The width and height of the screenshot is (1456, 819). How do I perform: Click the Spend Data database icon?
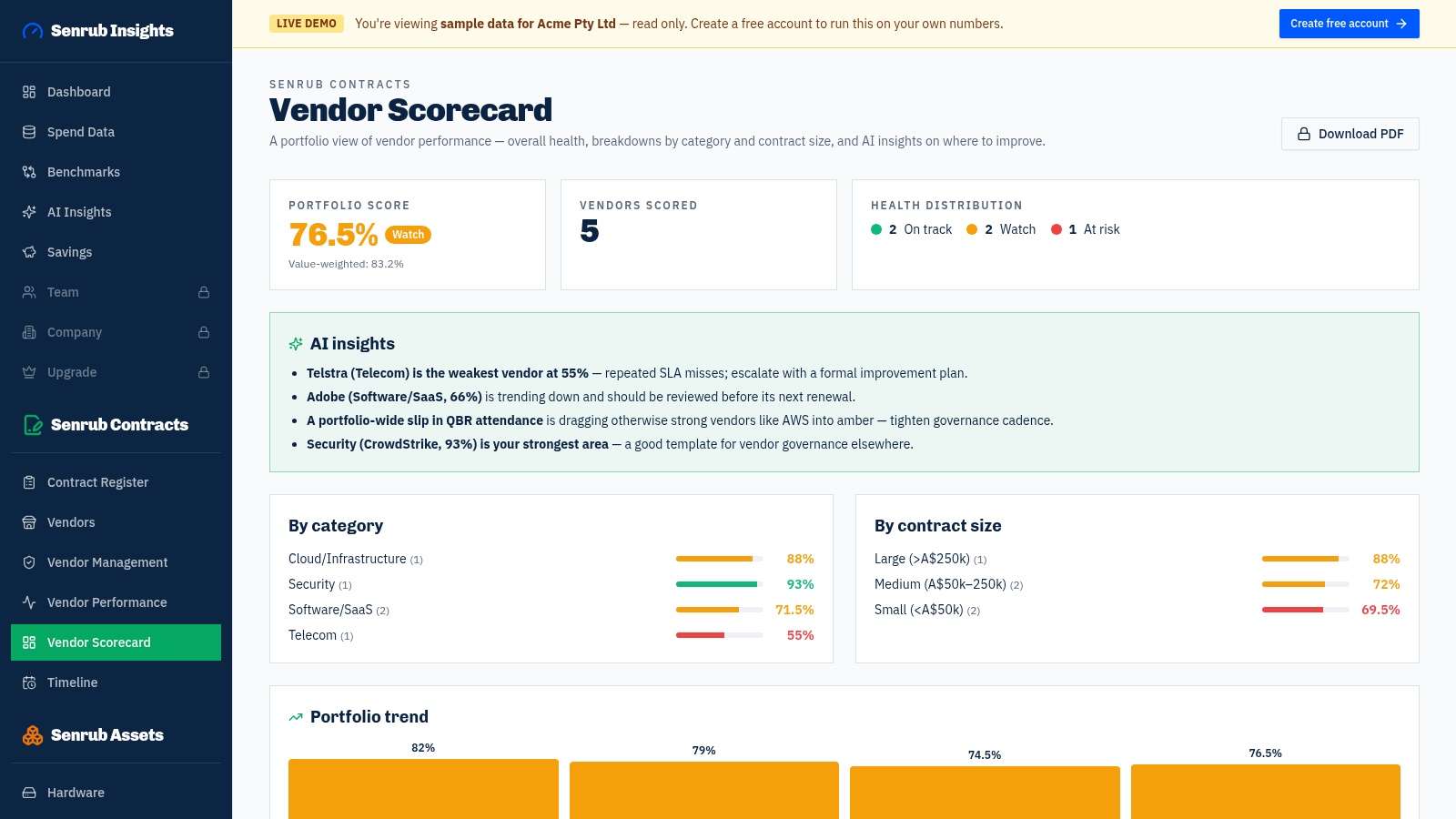point(29,132)
